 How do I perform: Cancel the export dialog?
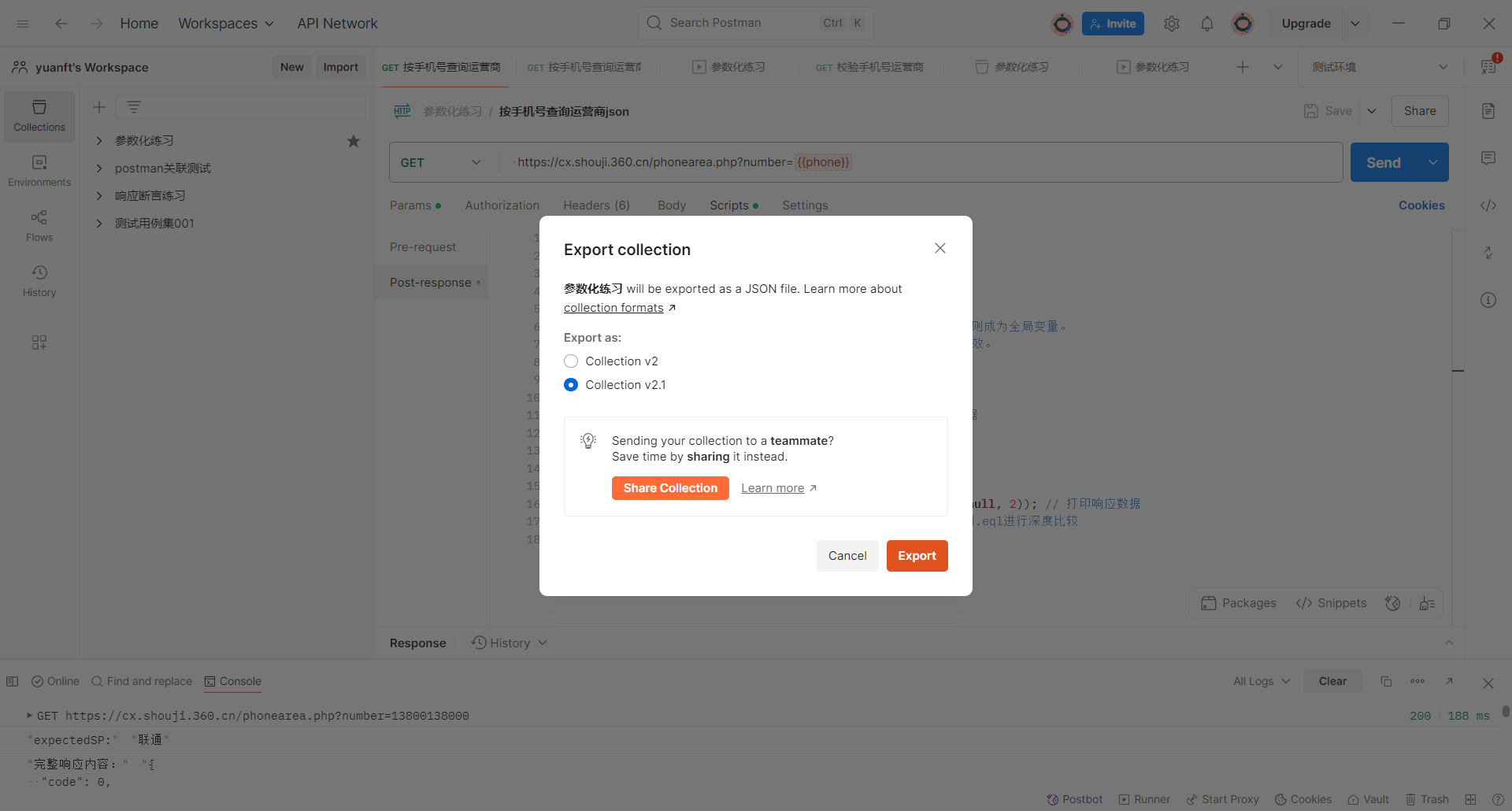pyautogui.click(x=847, y=556)
